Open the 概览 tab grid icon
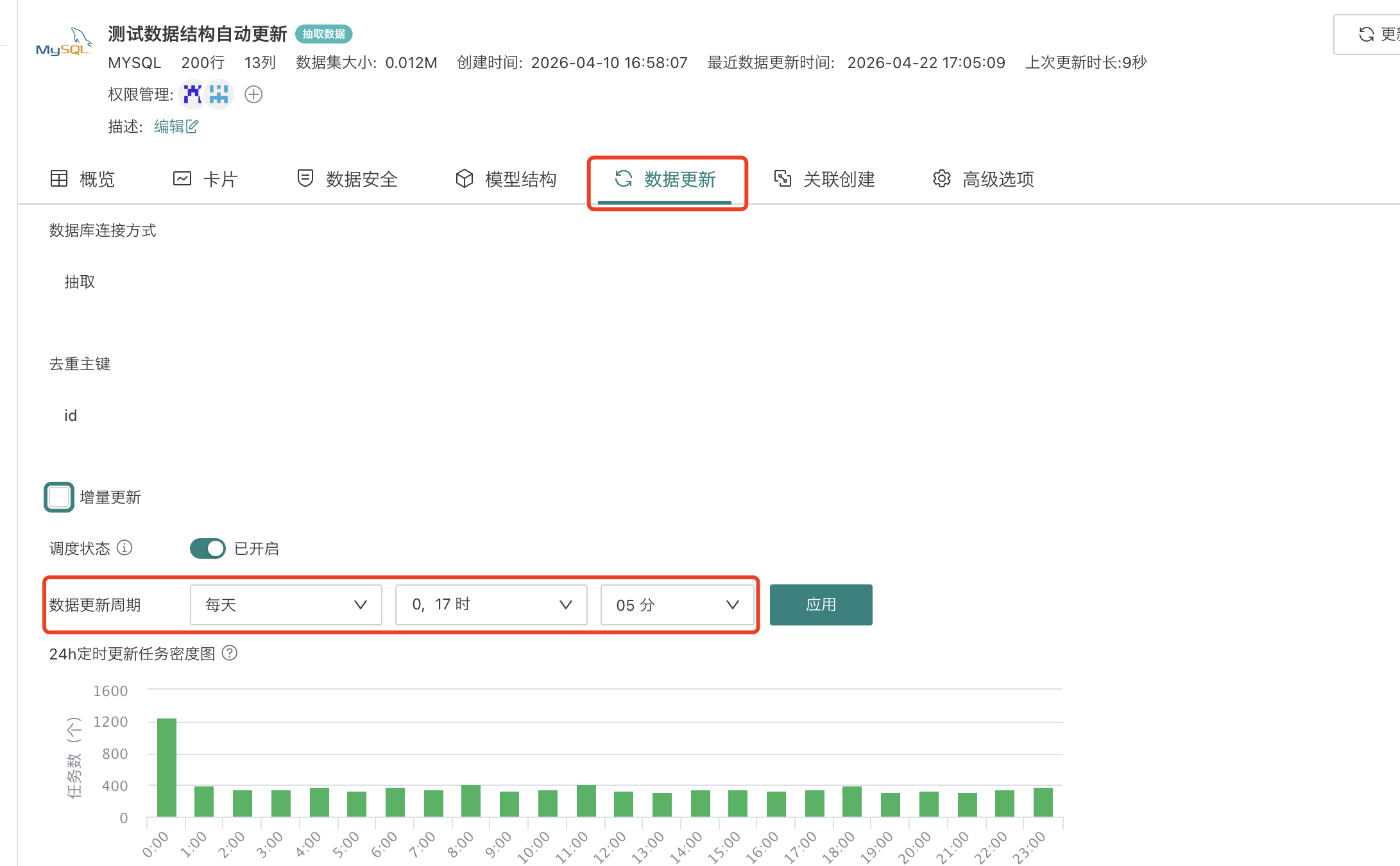The image size is (1400, 866). [58, 179]
